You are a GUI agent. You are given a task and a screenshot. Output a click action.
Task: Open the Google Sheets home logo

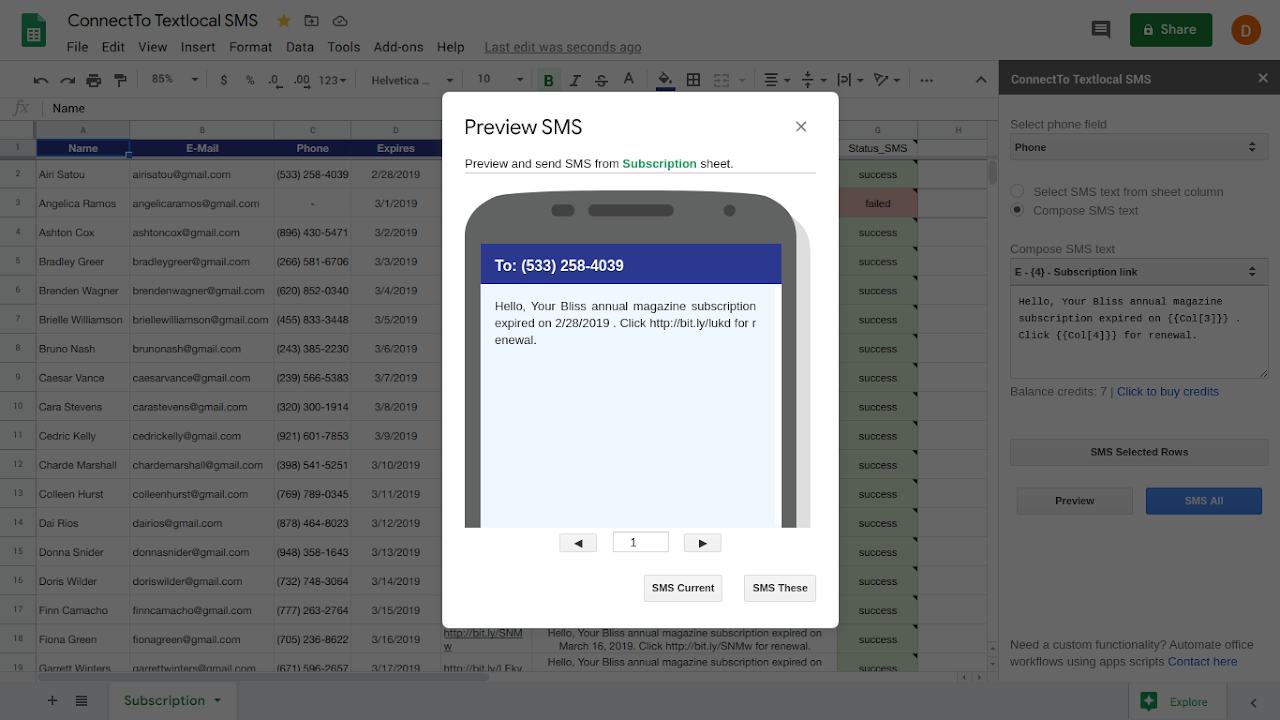coord(34,30)
